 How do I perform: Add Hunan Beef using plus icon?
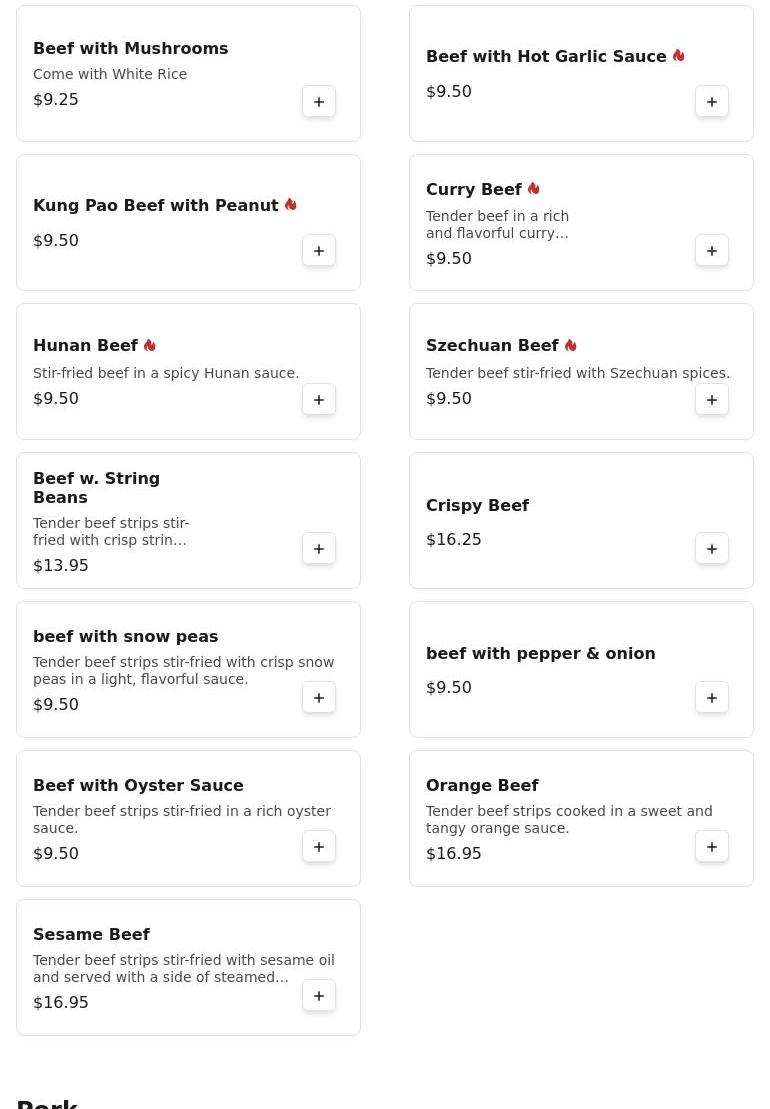319,400
